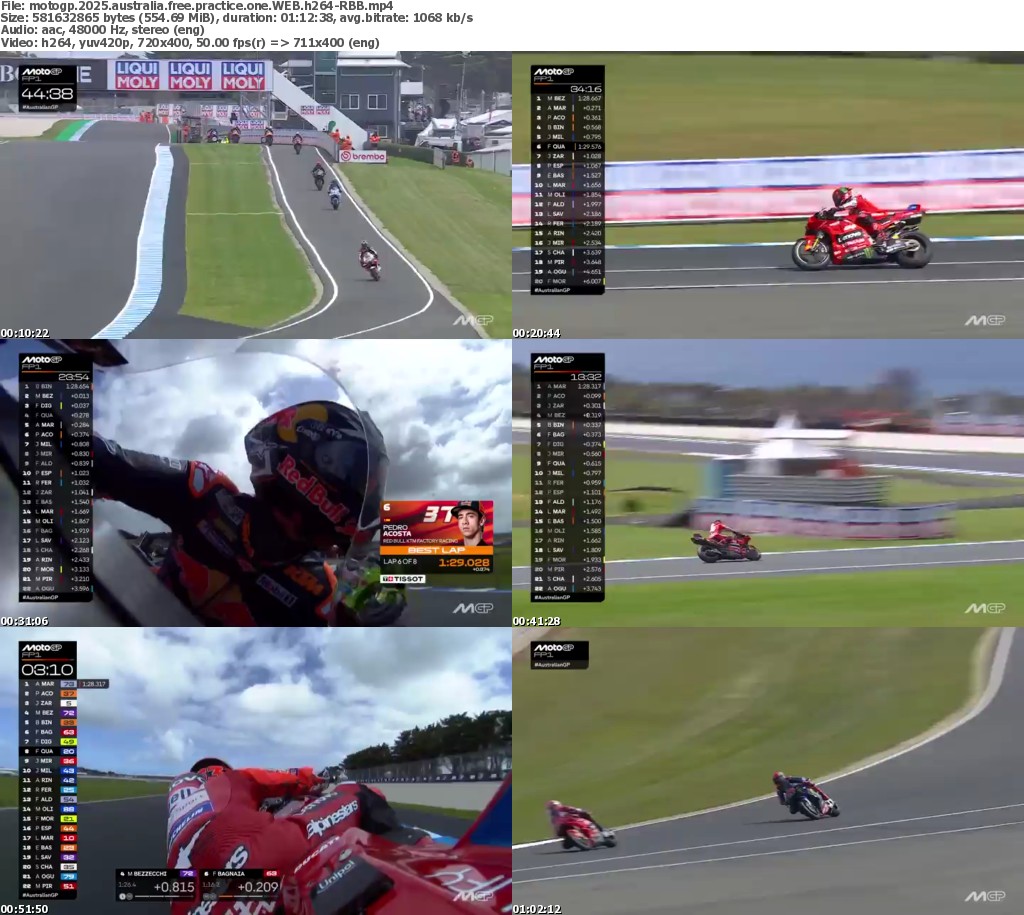Click the Bezzecchi +0.815 gap box
1024x915 pixels.
point(155,886)
